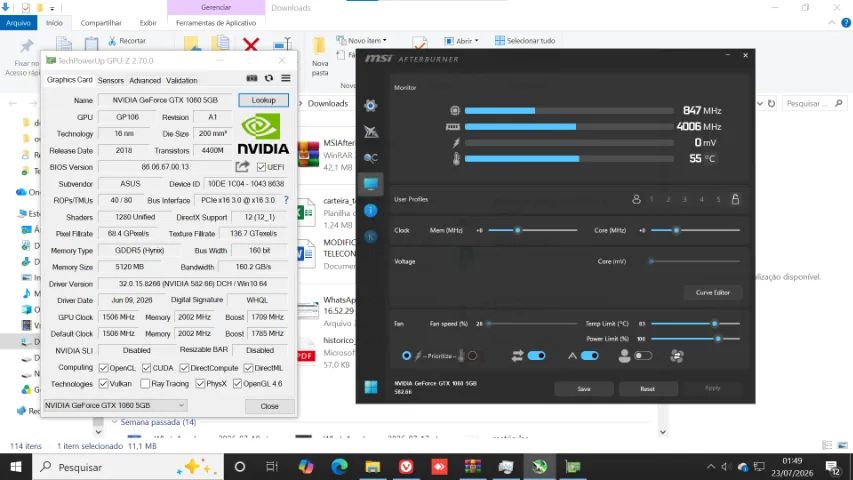Click Lookup button in GPU-Z
This screenshot has height=480, width=853.
point(263,100)
